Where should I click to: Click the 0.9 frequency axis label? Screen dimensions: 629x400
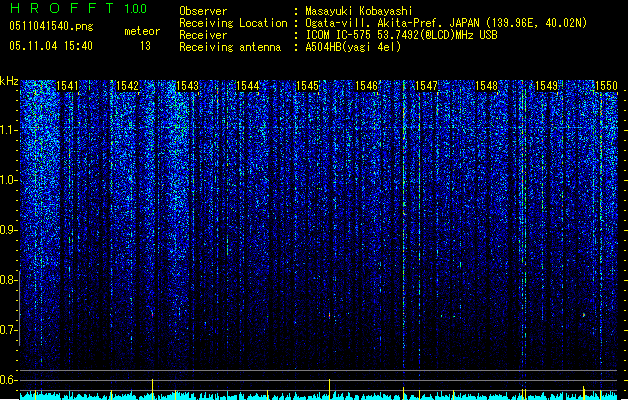point(8,230)
